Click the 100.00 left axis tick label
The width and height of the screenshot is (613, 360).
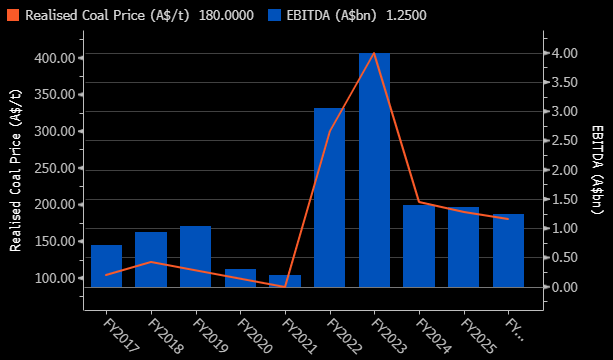coord(54,278)
